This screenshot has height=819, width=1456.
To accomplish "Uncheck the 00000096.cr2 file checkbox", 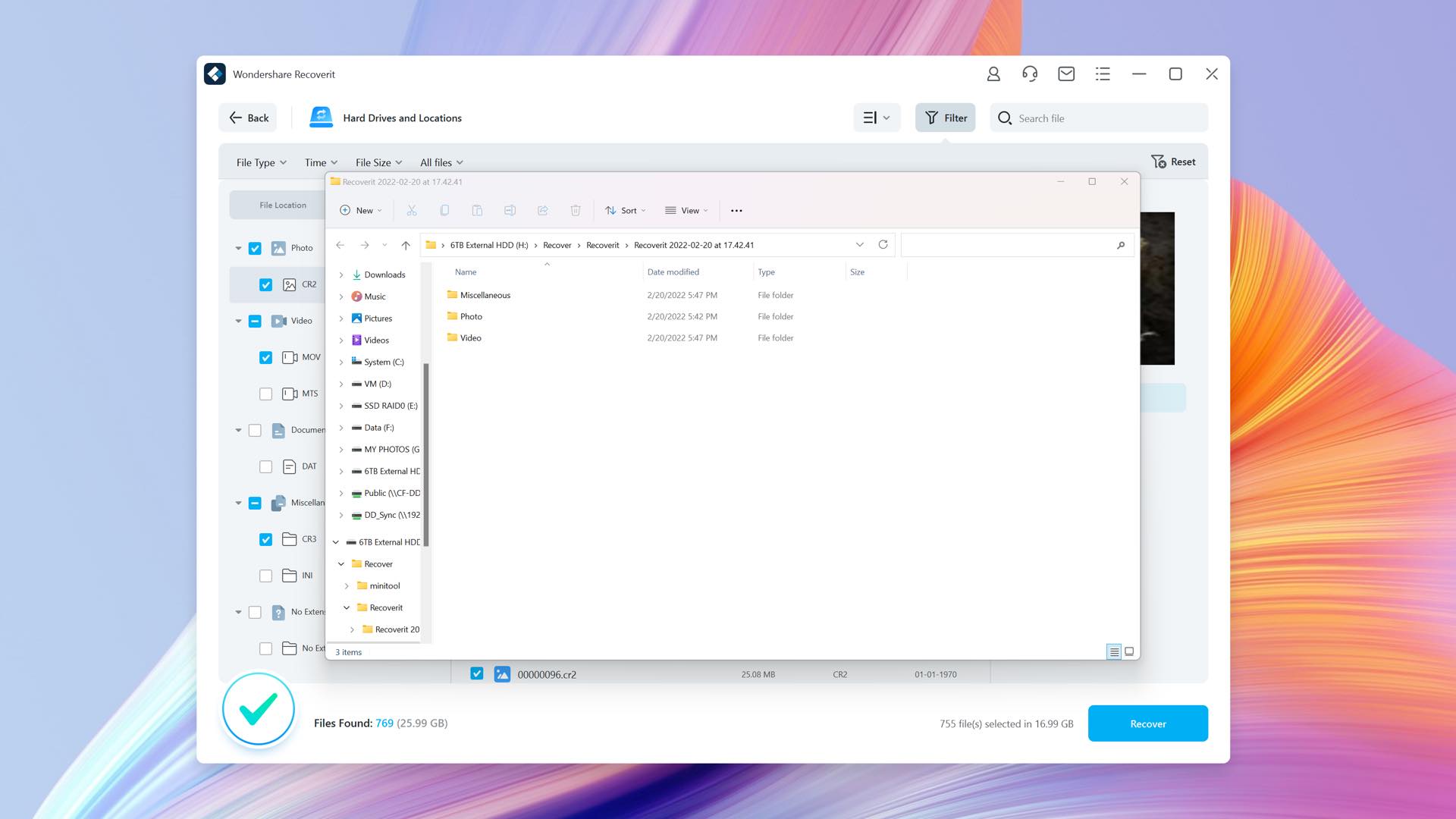I will click(x=476, y=673).
